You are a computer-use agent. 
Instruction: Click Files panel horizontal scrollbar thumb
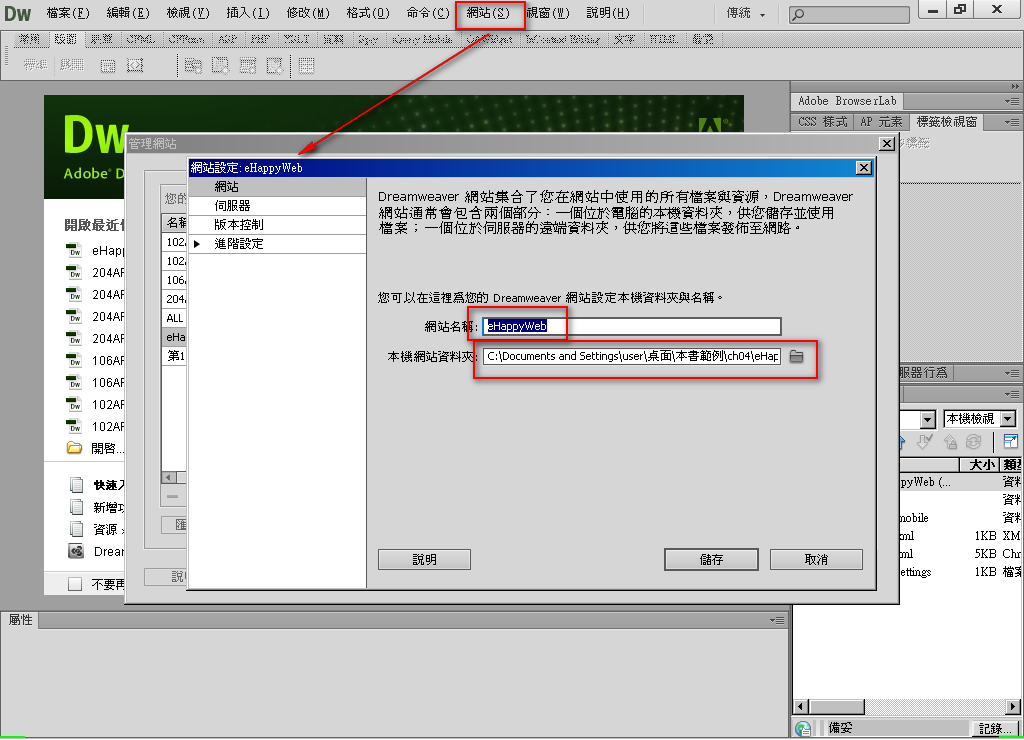pyautogui.click(x=837, y=707)
